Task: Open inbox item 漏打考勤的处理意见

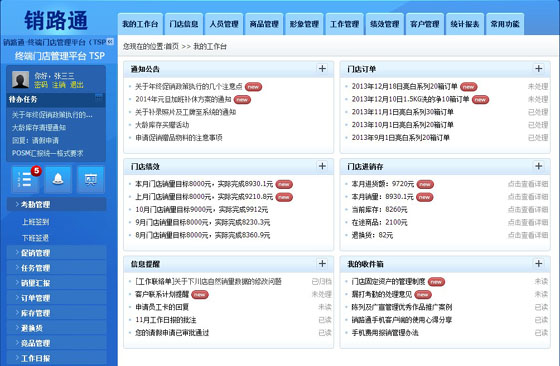Action: click(x=382, y=294)
